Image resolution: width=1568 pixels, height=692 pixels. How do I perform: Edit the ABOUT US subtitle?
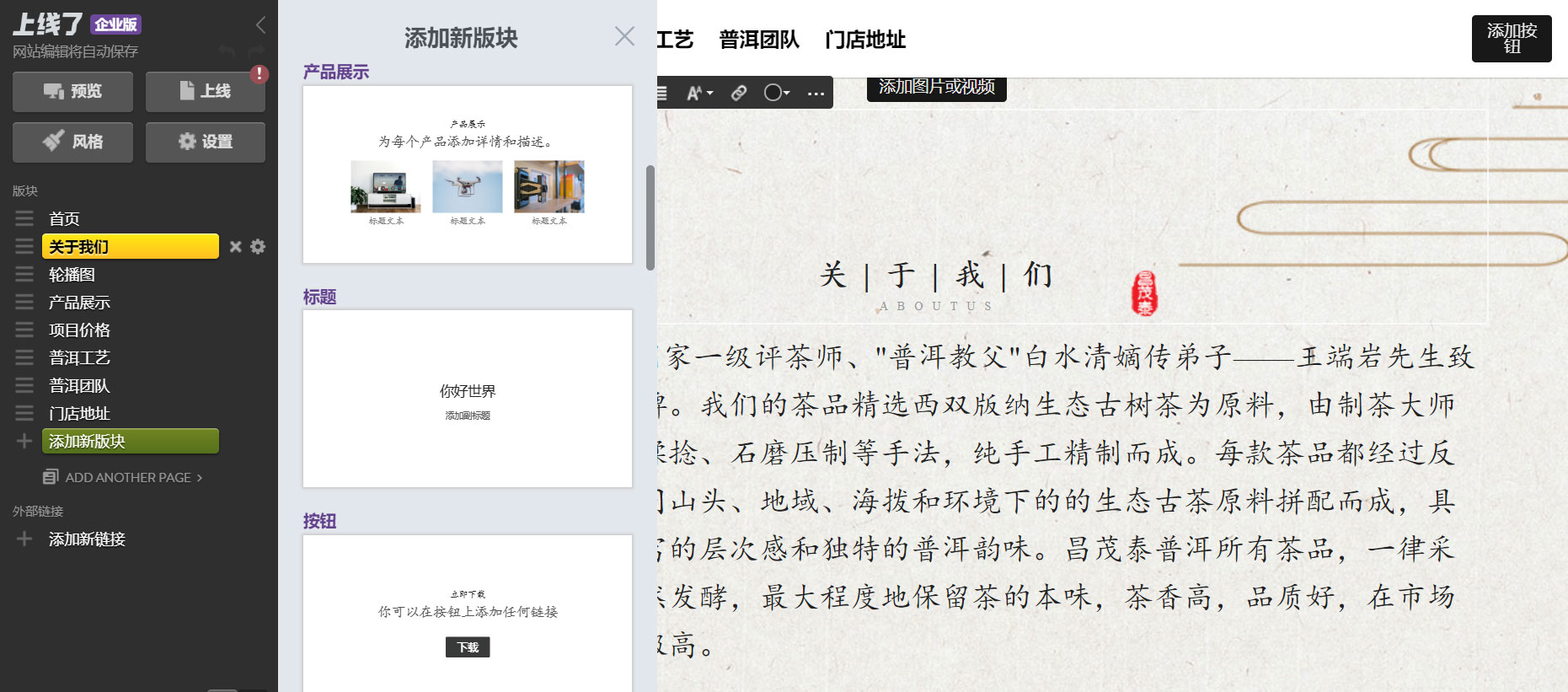935,306
